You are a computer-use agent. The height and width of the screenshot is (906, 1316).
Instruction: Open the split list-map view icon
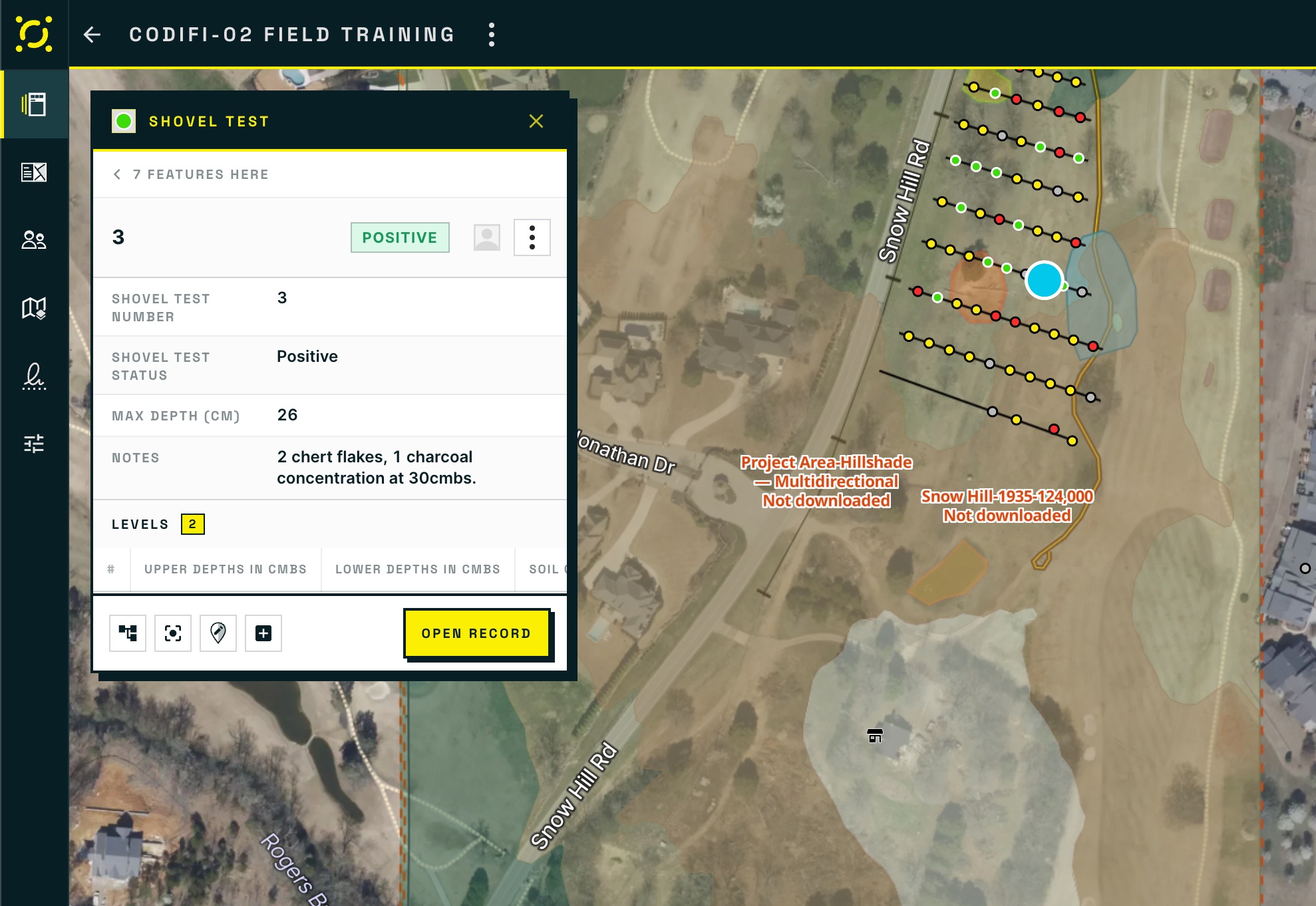pos(34,172)
